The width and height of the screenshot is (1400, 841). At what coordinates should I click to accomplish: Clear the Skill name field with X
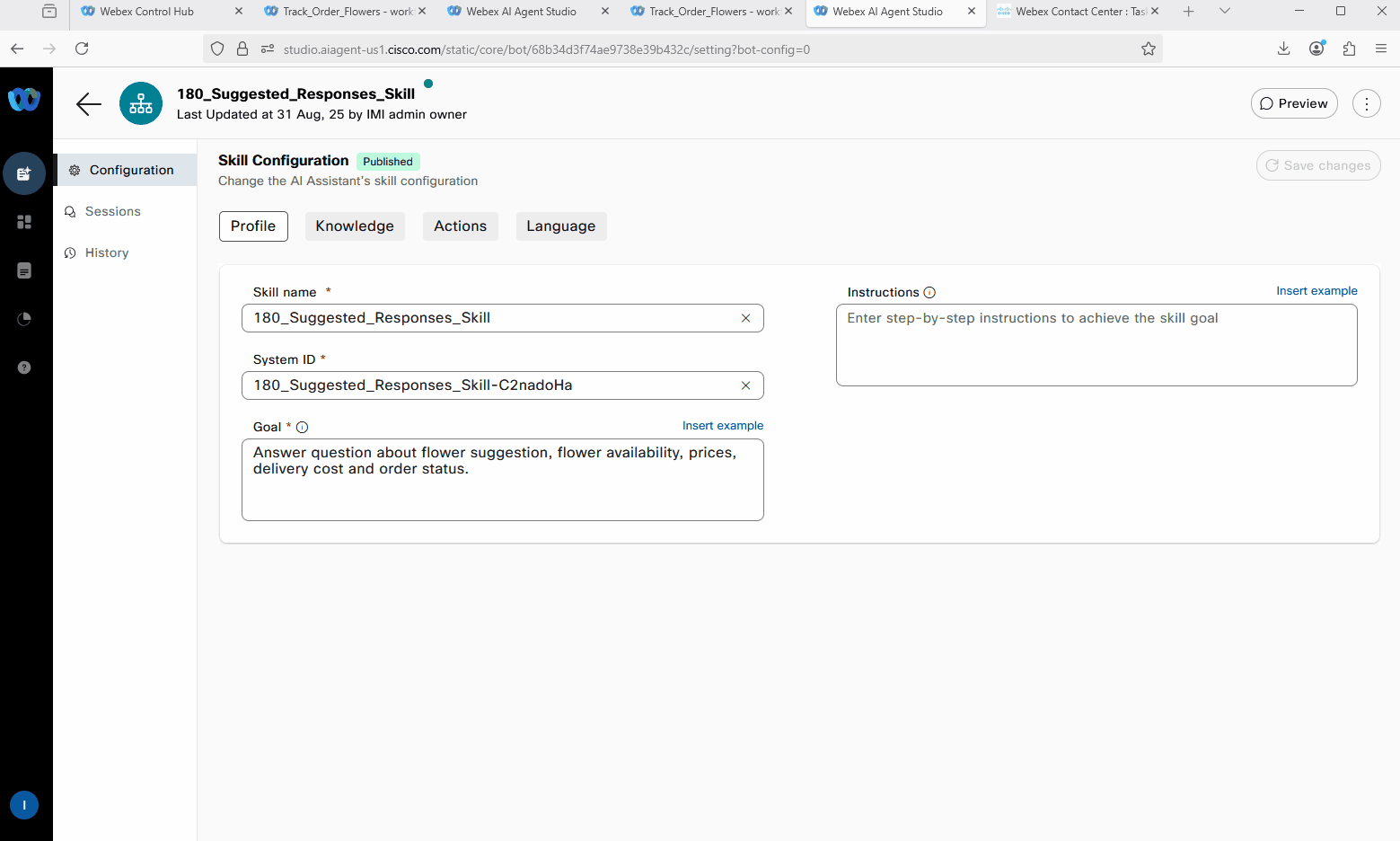pos(745,318)
